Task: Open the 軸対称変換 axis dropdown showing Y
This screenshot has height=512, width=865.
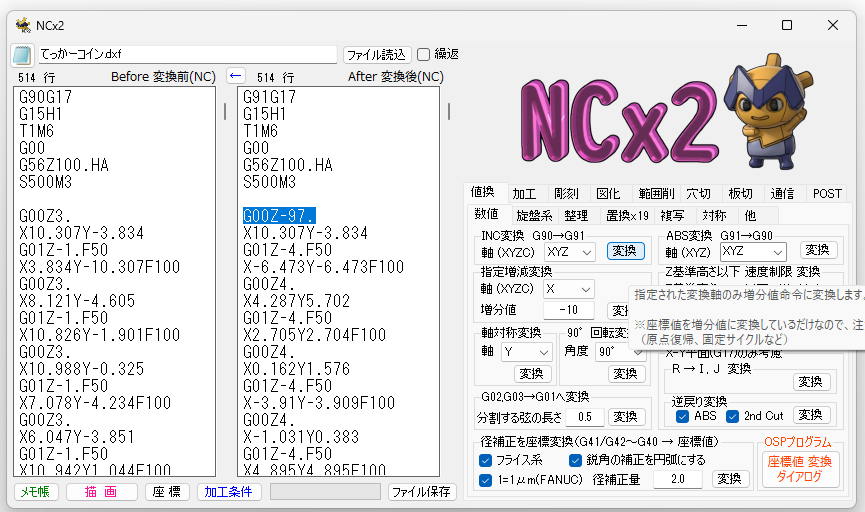Action: click(x=526, y=352)
